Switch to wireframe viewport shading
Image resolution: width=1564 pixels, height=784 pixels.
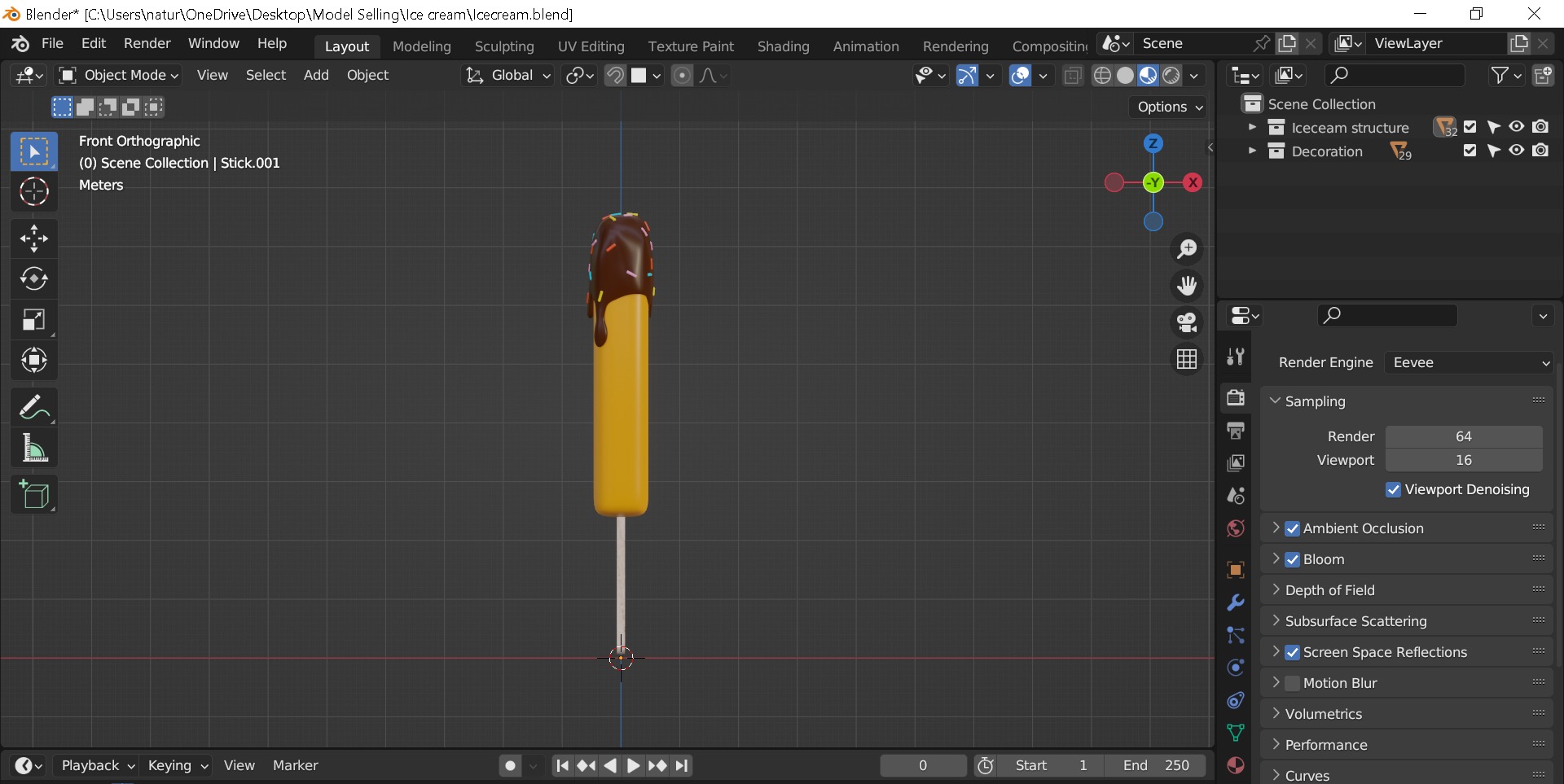(x=1102, y=76)
